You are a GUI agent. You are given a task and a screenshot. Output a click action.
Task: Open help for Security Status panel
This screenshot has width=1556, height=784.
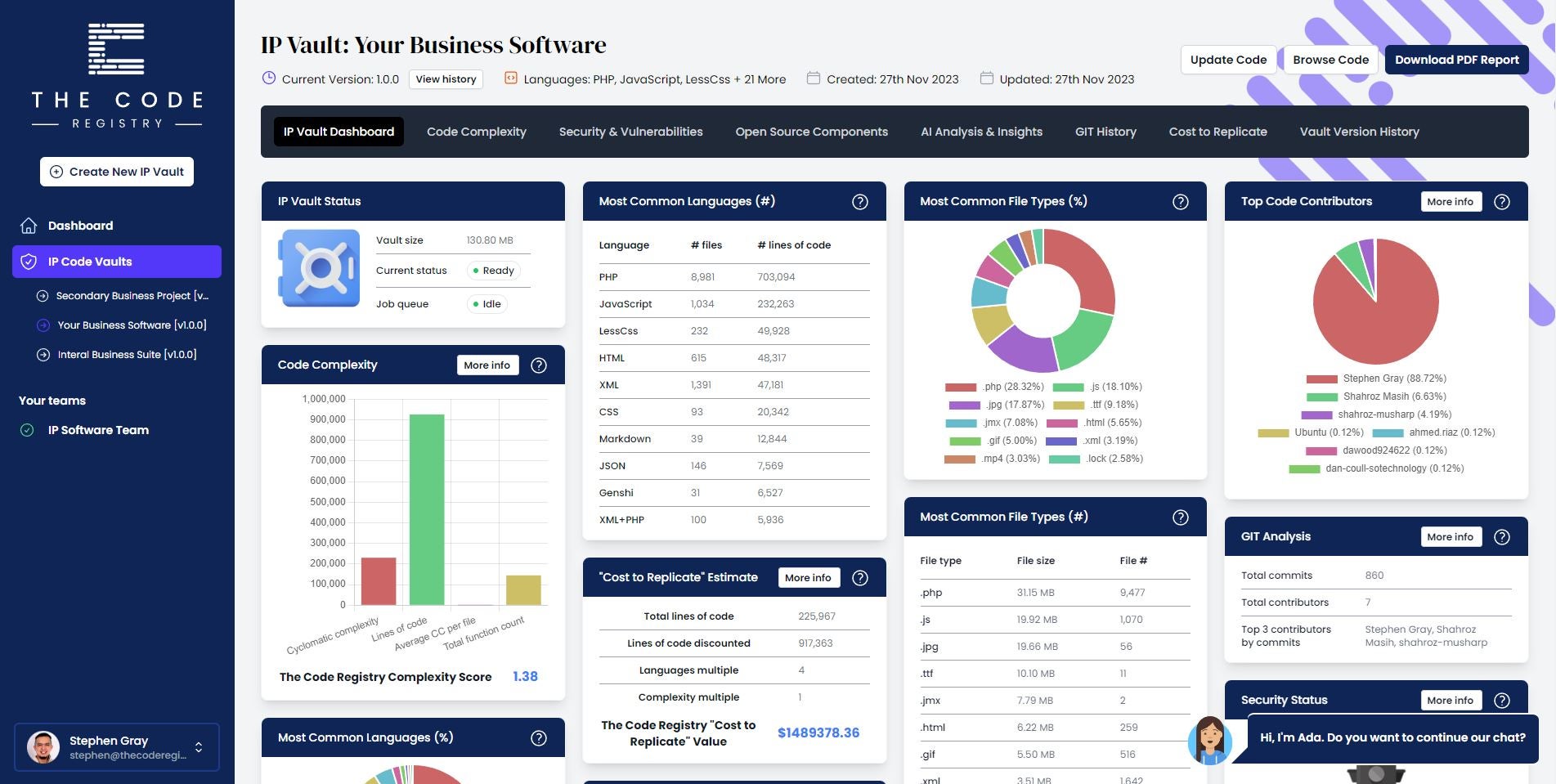1502,701
